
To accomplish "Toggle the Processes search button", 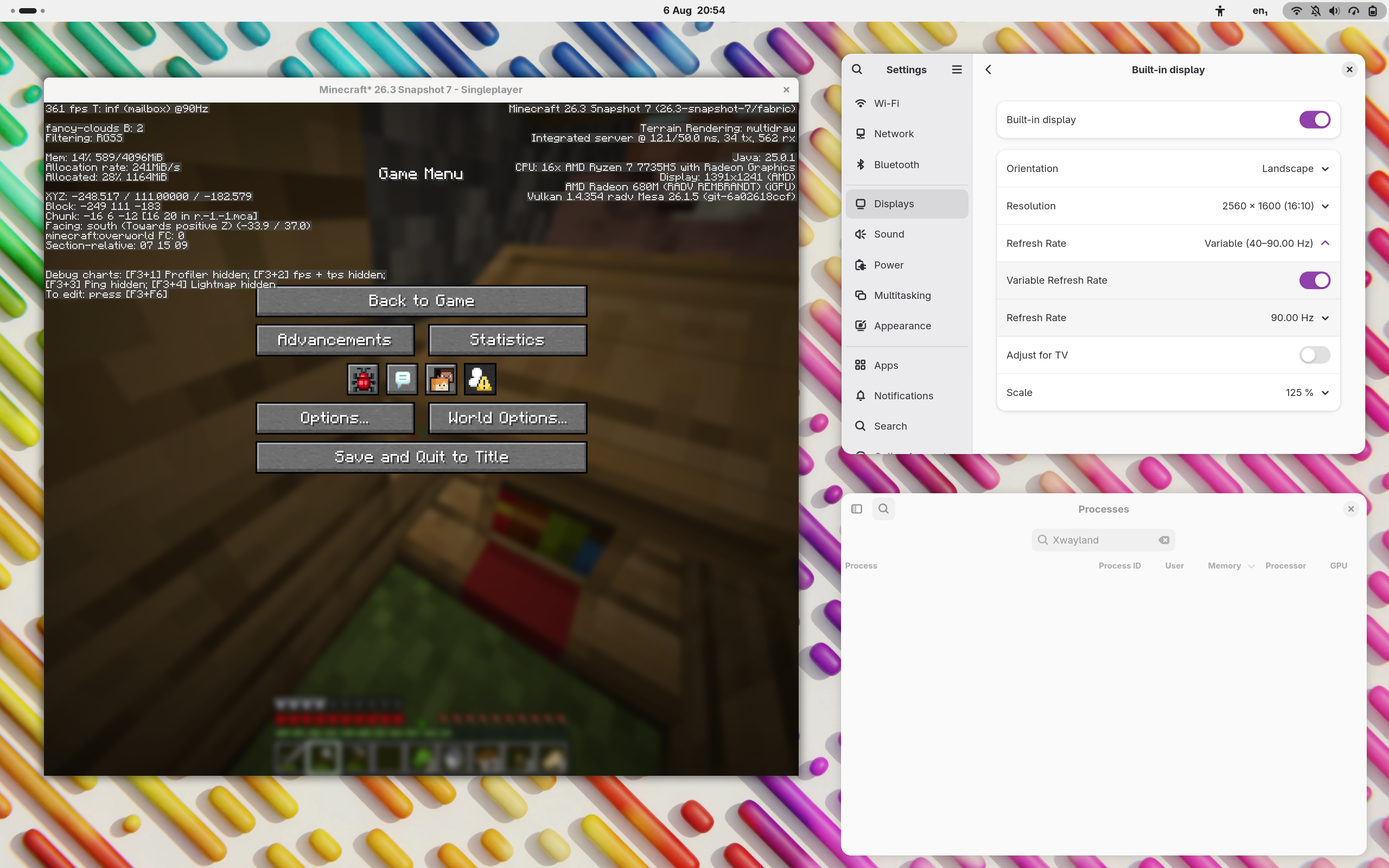I will pos(884,509).
